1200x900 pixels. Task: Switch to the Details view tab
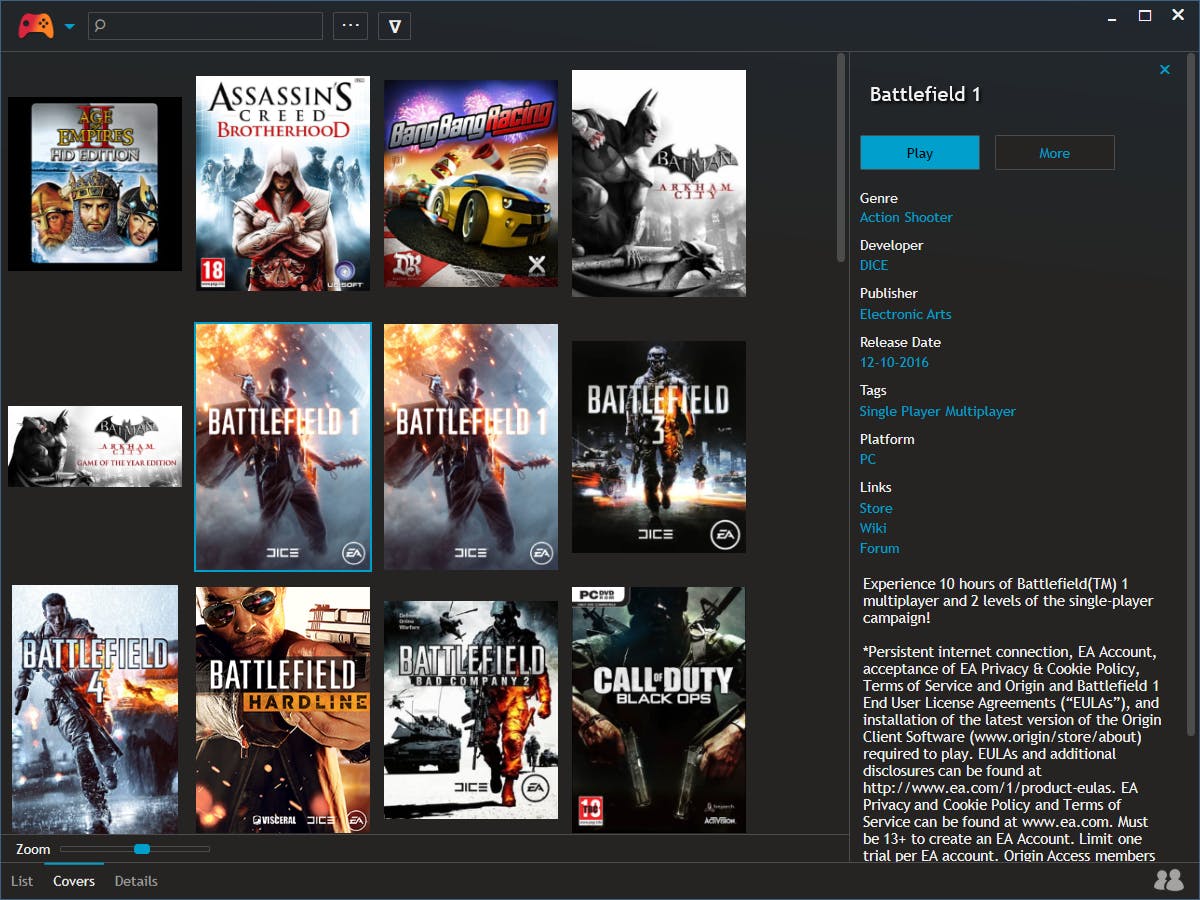click(x=136, y=881)
